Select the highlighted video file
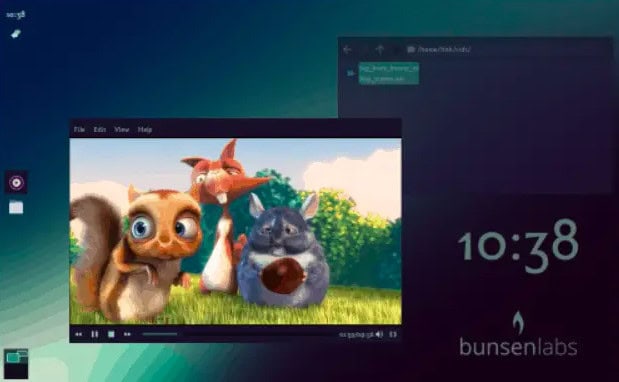The width and height of the screenshot is (619, 382). pos(388,73)
